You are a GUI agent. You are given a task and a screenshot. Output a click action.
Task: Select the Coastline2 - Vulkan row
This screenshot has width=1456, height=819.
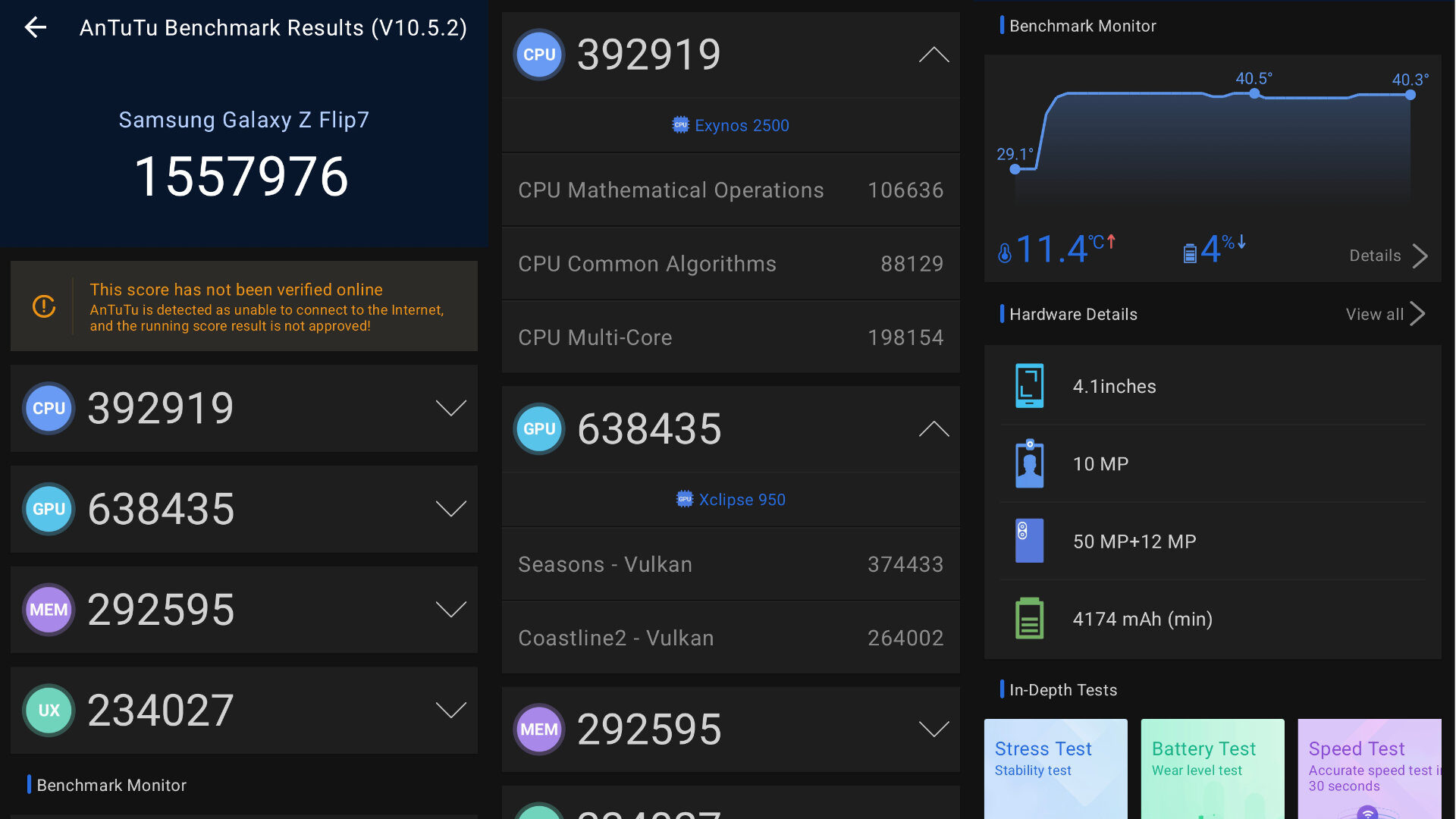click(730, 638)
